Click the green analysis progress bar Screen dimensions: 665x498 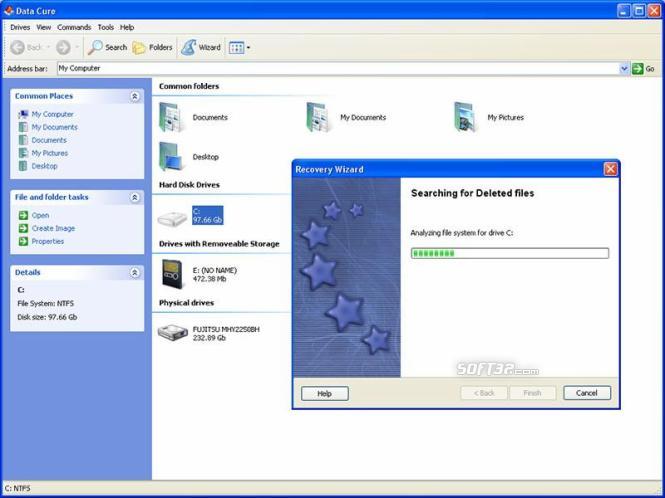click(510, 253)
